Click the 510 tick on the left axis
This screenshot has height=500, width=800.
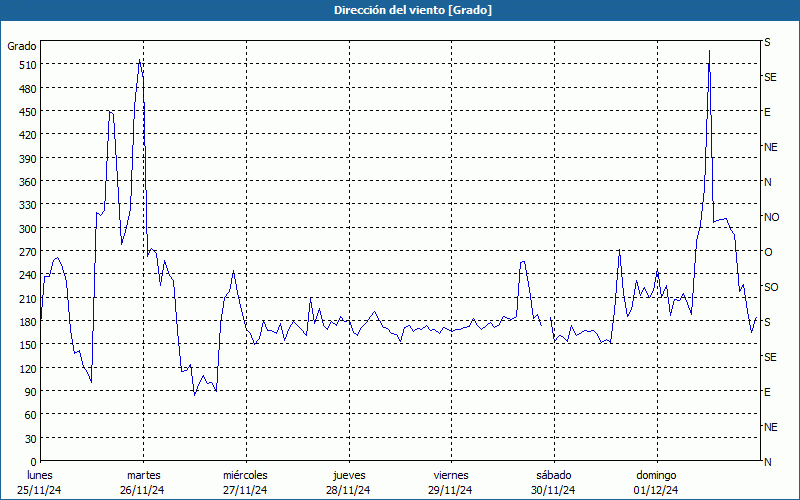click(x=27, y=65)
